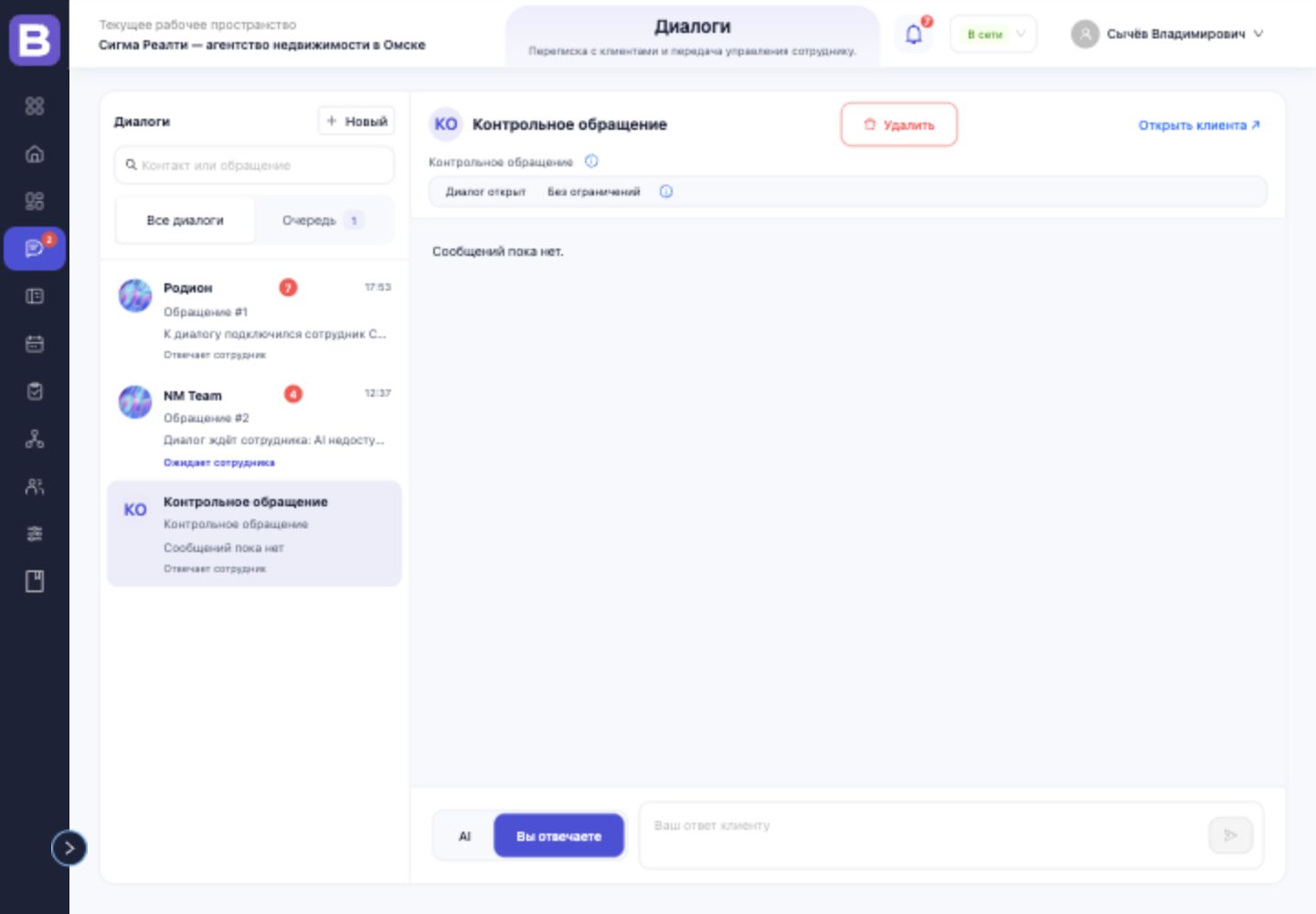Click the Ожидает сотрудника status under NM Team
The height and width of the screenshot is (914, 1316).
click(x=219, y=462)
